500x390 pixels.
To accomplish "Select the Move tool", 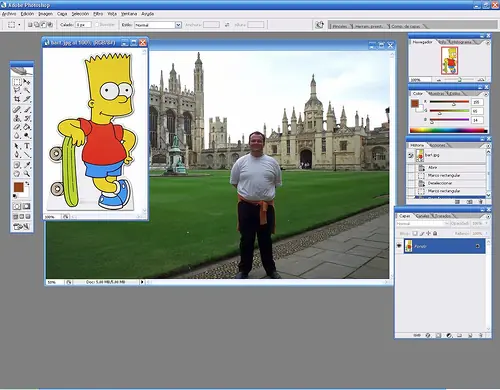I will (x=27, y=81).
